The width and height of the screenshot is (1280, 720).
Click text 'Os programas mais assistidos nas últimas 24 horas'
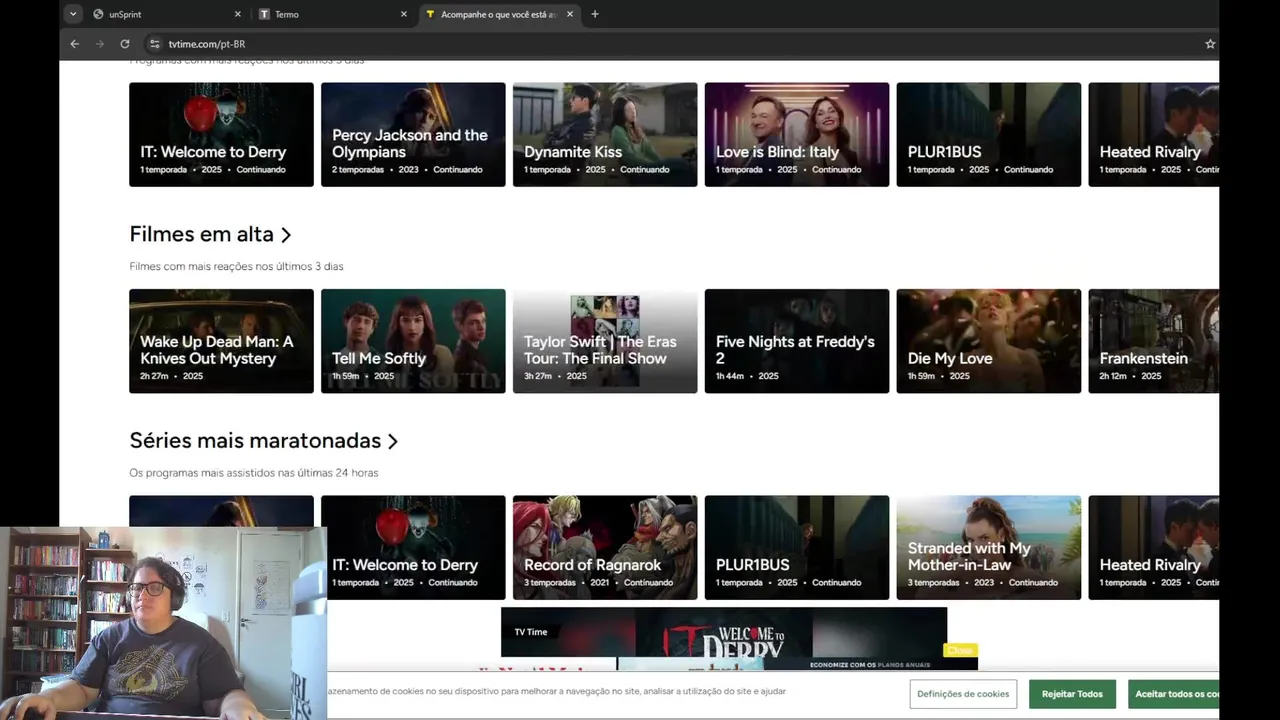[254, 473]
